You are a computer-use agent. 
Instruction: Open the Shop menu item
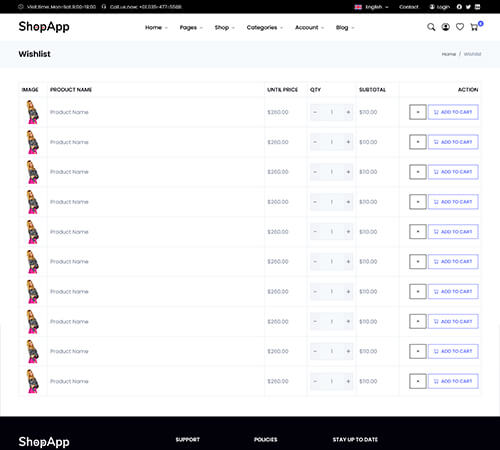[x=224, y=27]
